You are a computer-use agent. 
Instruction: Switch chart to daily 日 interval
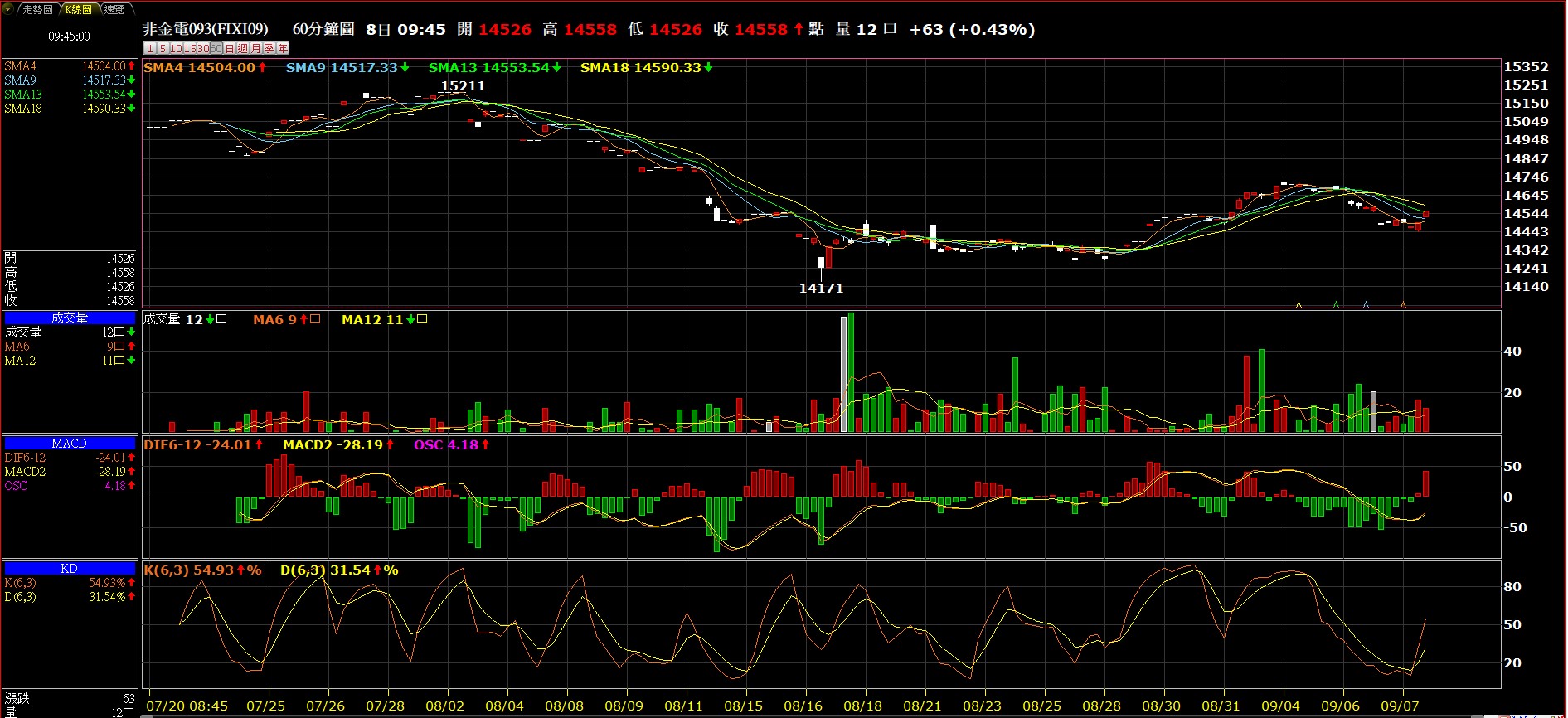(230, 48)
